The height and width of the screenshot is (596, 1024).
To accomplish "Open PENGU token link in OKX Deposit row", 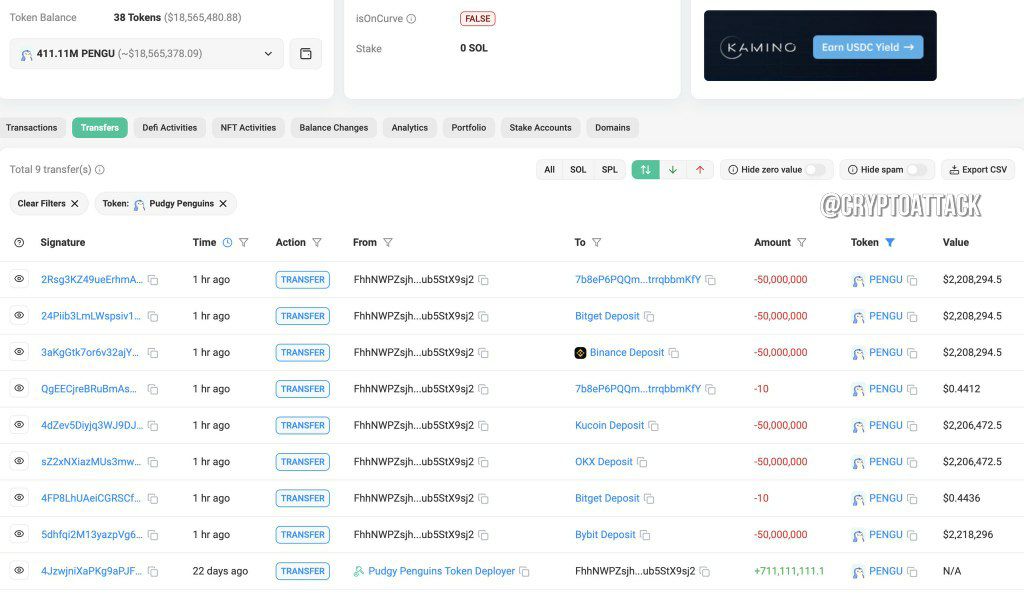I will 886,462.
